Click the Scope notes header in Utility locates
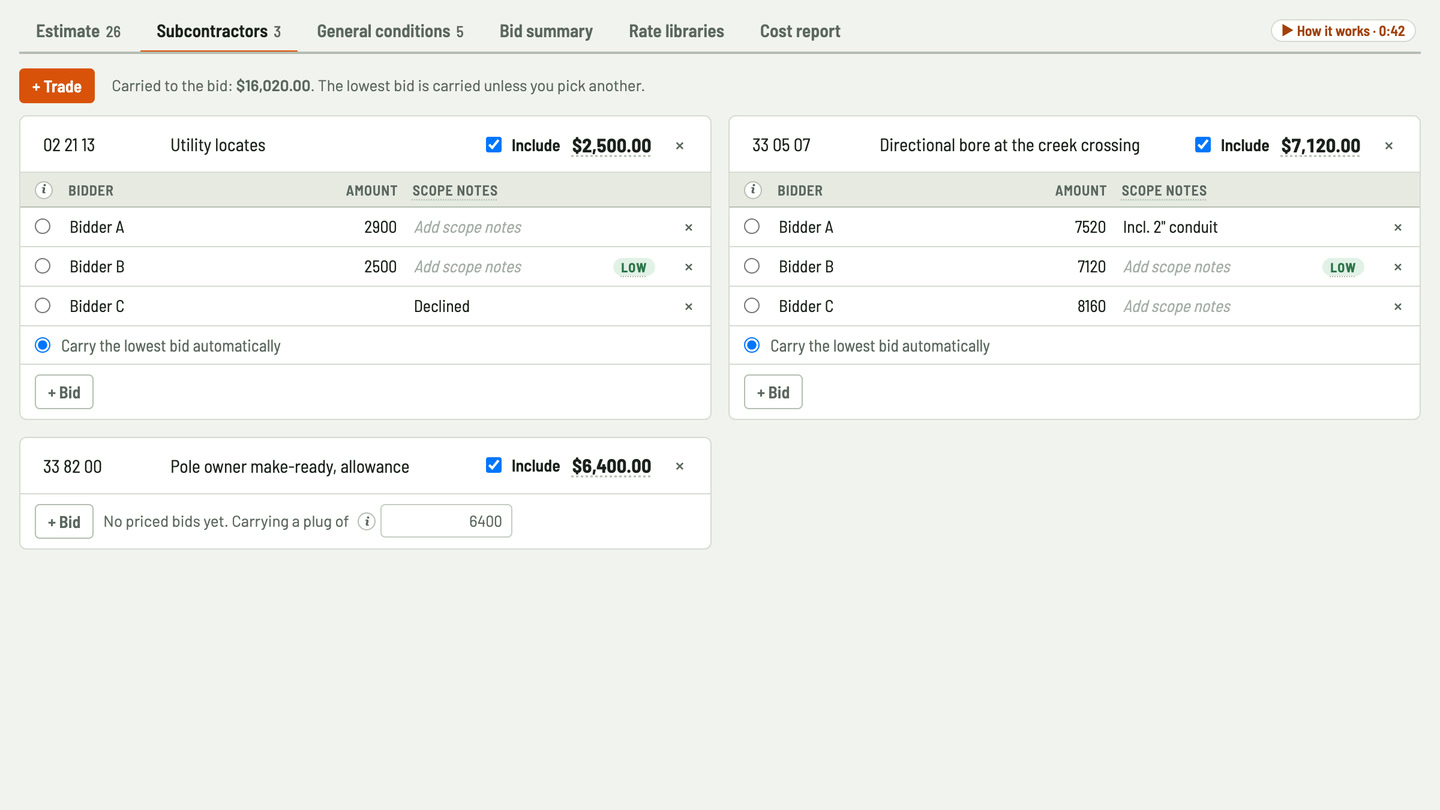The height and width of the screenshot is (810, 1440). [x=455, y=190]
